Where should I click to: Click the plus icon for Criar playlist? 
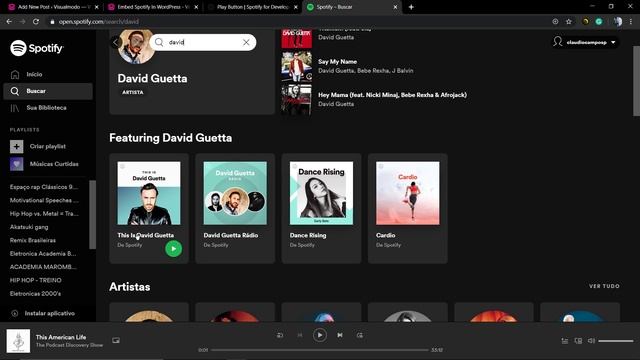tap(16, 146)
